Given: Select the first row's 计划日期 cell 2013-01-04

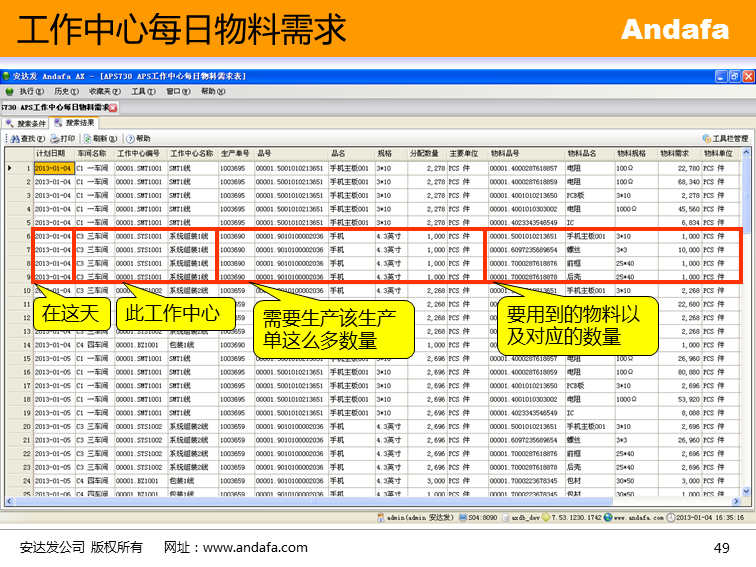Looking at the screenshot, I should (53, 168).
